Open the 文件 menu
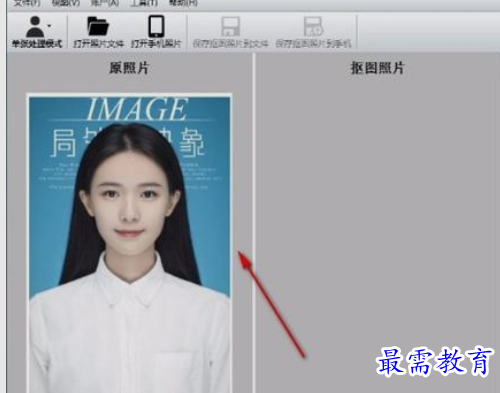 click(27, 3)
